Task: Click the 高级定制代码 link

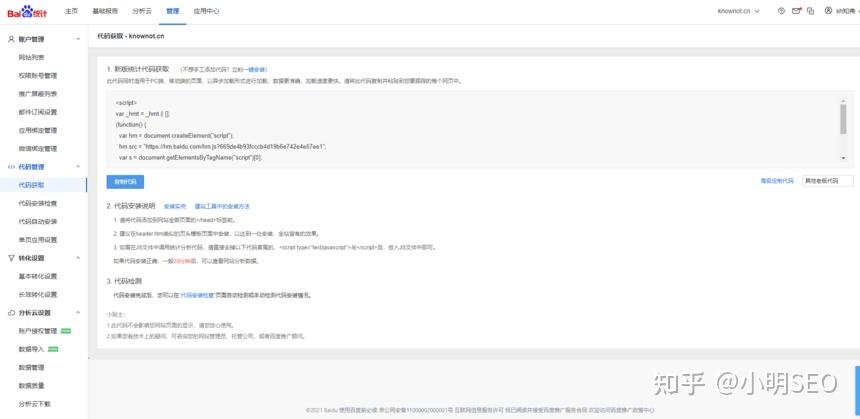Action: tap(777, 180)
